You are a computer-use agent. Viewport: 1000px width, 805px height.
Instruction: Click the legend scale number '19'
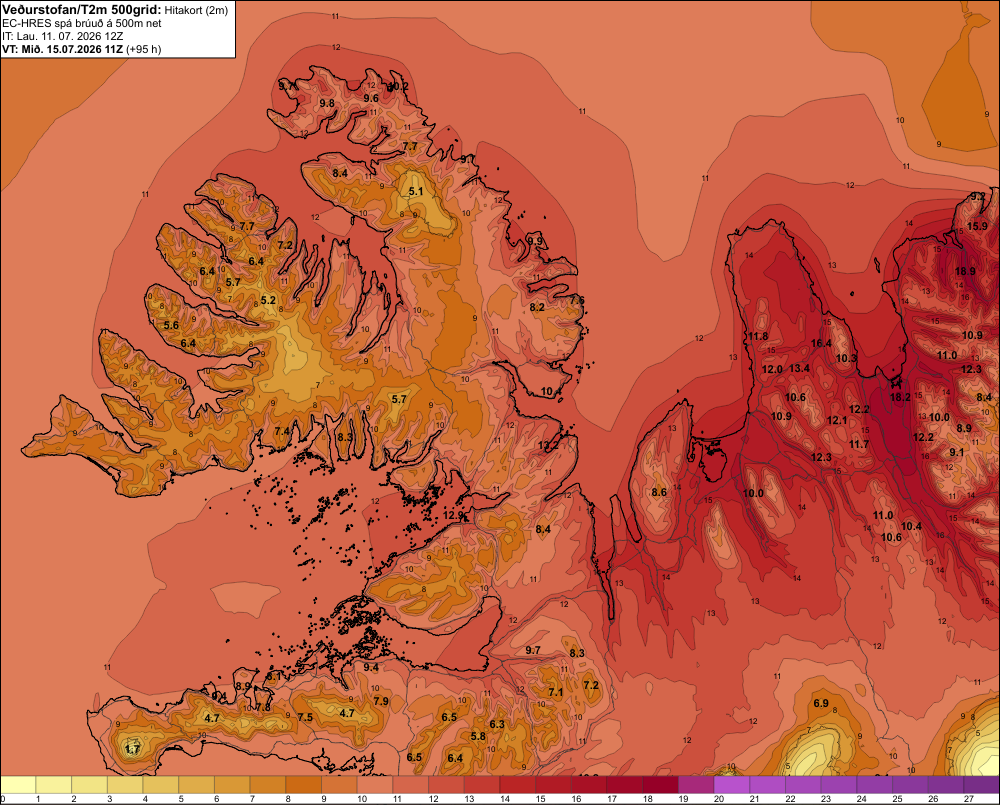tap(683, 799)
